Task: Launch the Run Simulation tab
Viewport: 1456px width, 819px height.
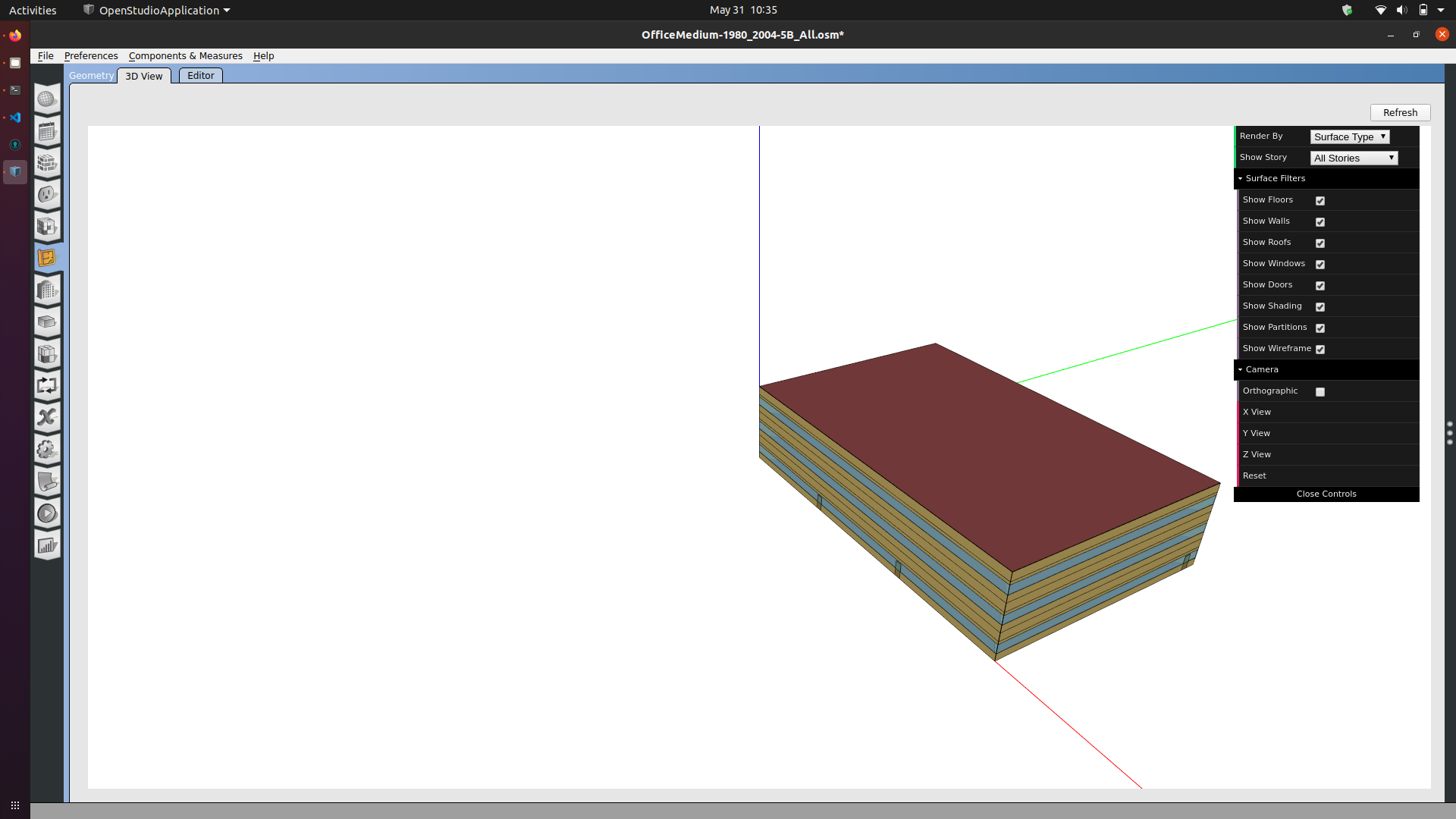Action: [x=47, y=513]
